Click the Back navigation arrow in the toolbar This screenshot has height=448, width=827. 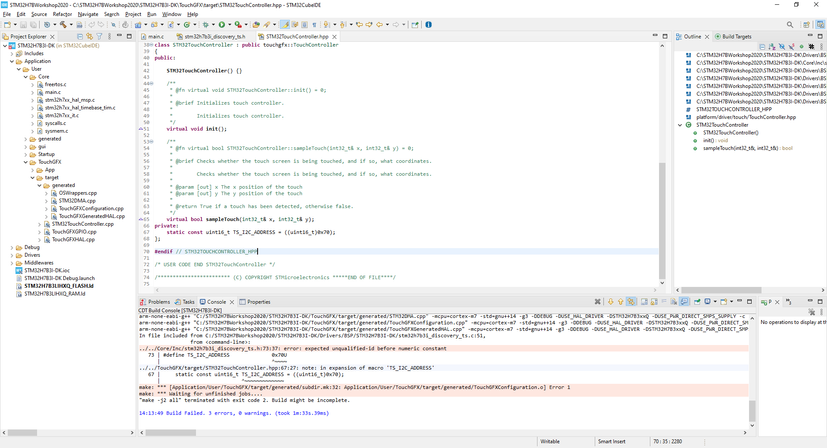pos(379,25)
